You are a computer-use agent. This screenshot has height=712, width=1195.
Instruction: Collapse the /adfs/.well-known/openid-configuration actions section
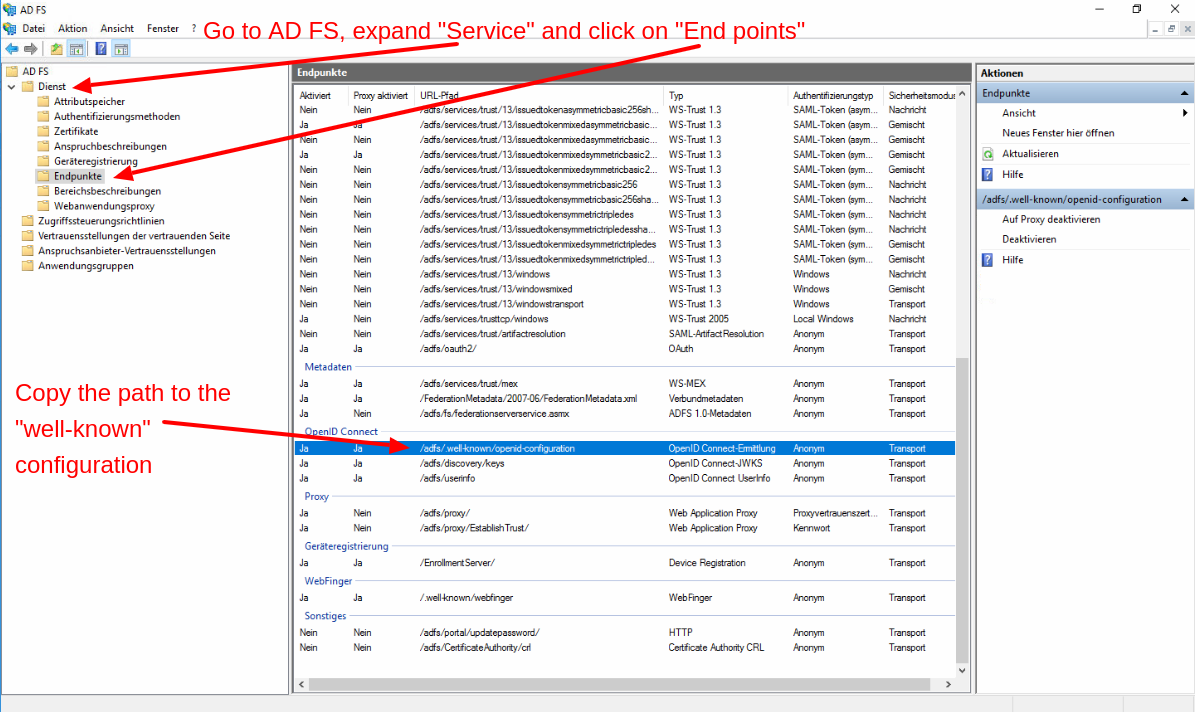[x=1184, y=200]
